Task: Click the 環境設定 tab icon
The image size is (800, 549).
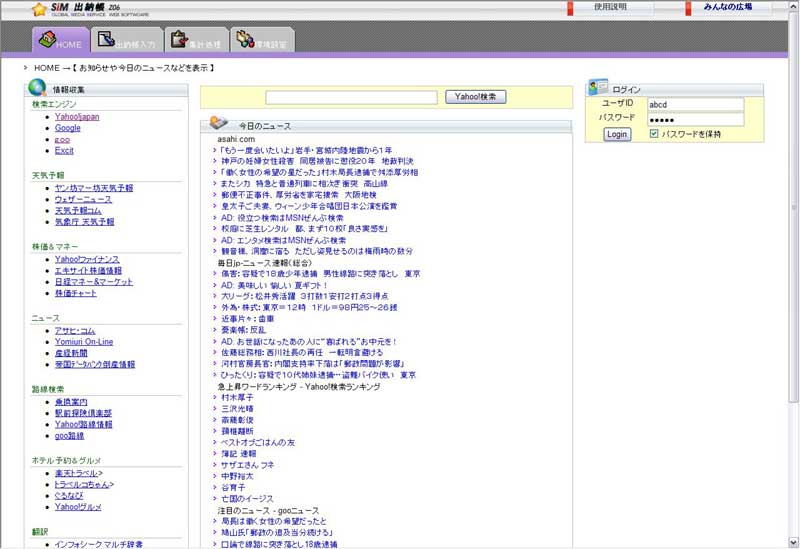Action: [x=243, y=40]
